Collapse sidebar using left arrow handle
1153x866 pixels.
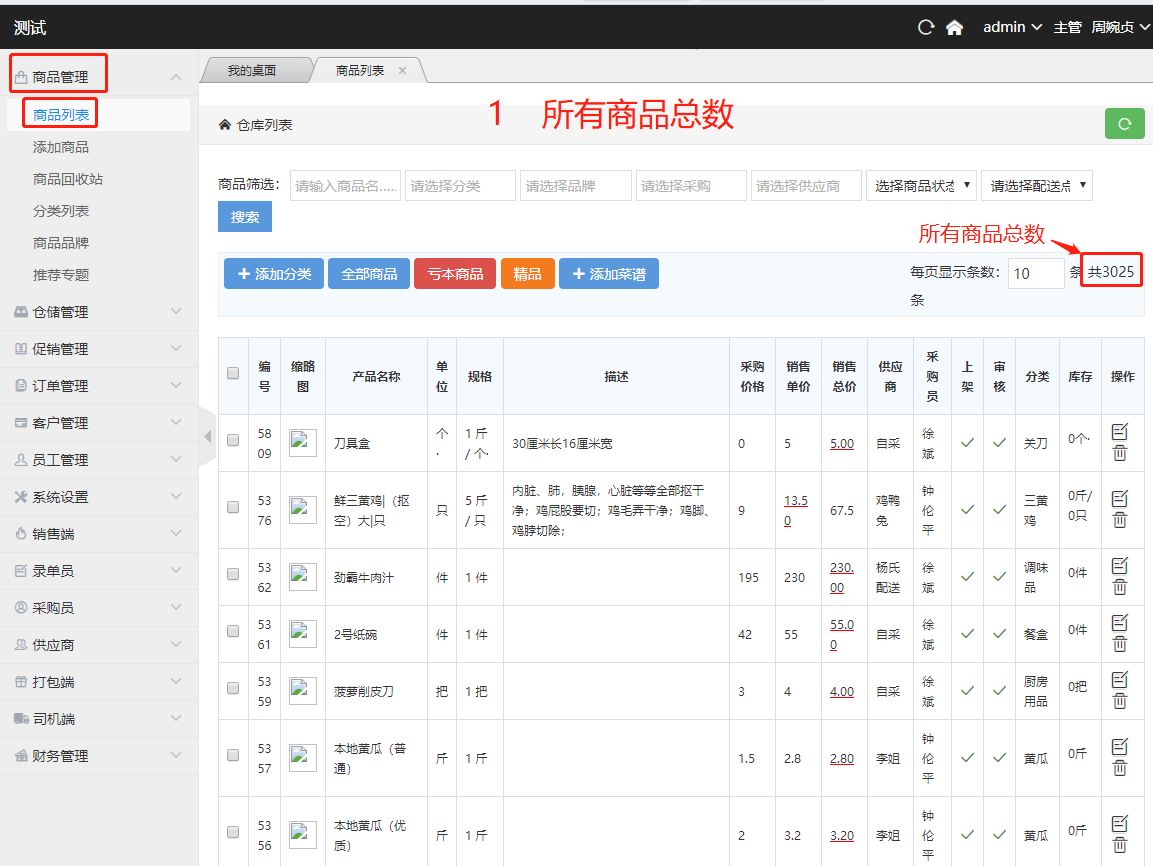point(207,436)
